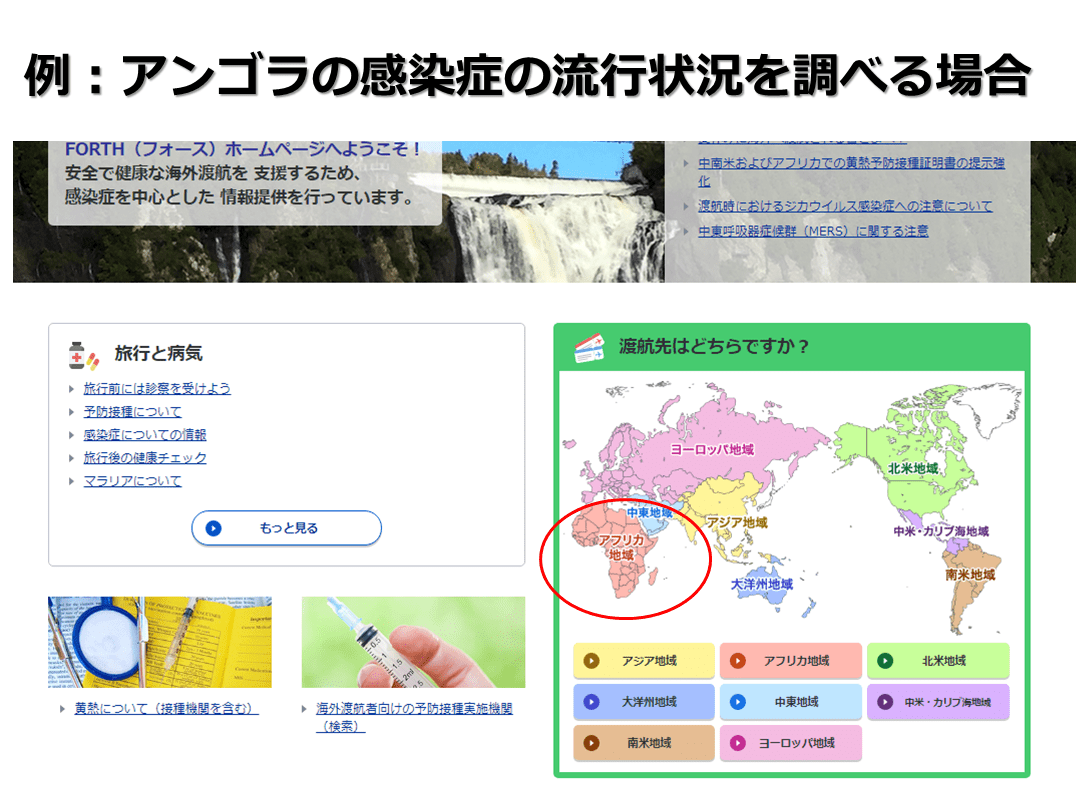Click the airplane ticket icon beside 渡航先はどちらですか
Screen dimensions: 1080x810
click(589, 347)
